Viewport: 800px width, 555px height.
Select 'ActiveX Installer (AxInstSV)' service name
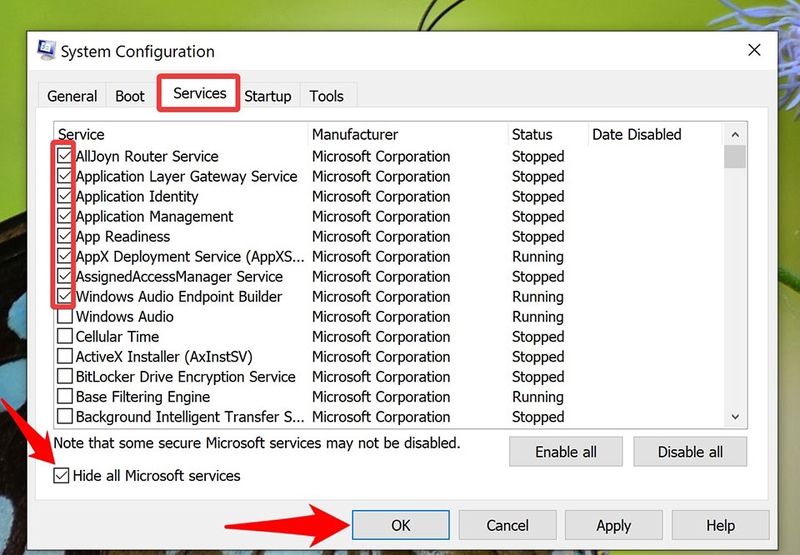[x=164, y=357]
